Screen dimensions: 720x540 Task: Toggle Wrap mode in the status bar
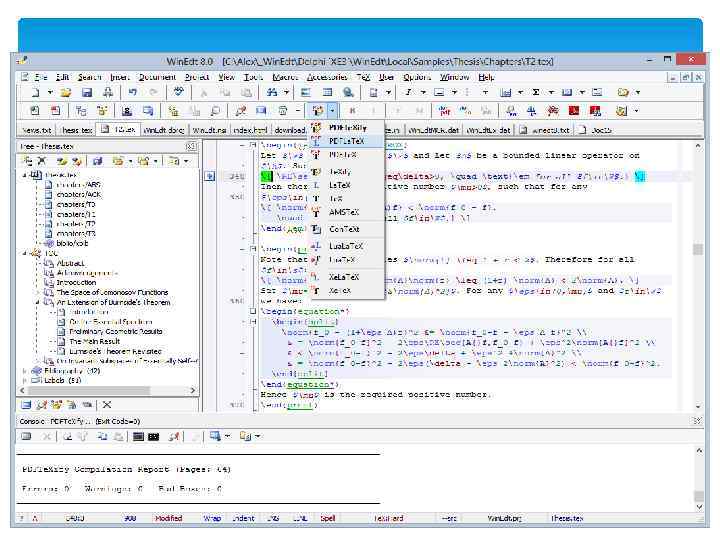coord(212,518)
